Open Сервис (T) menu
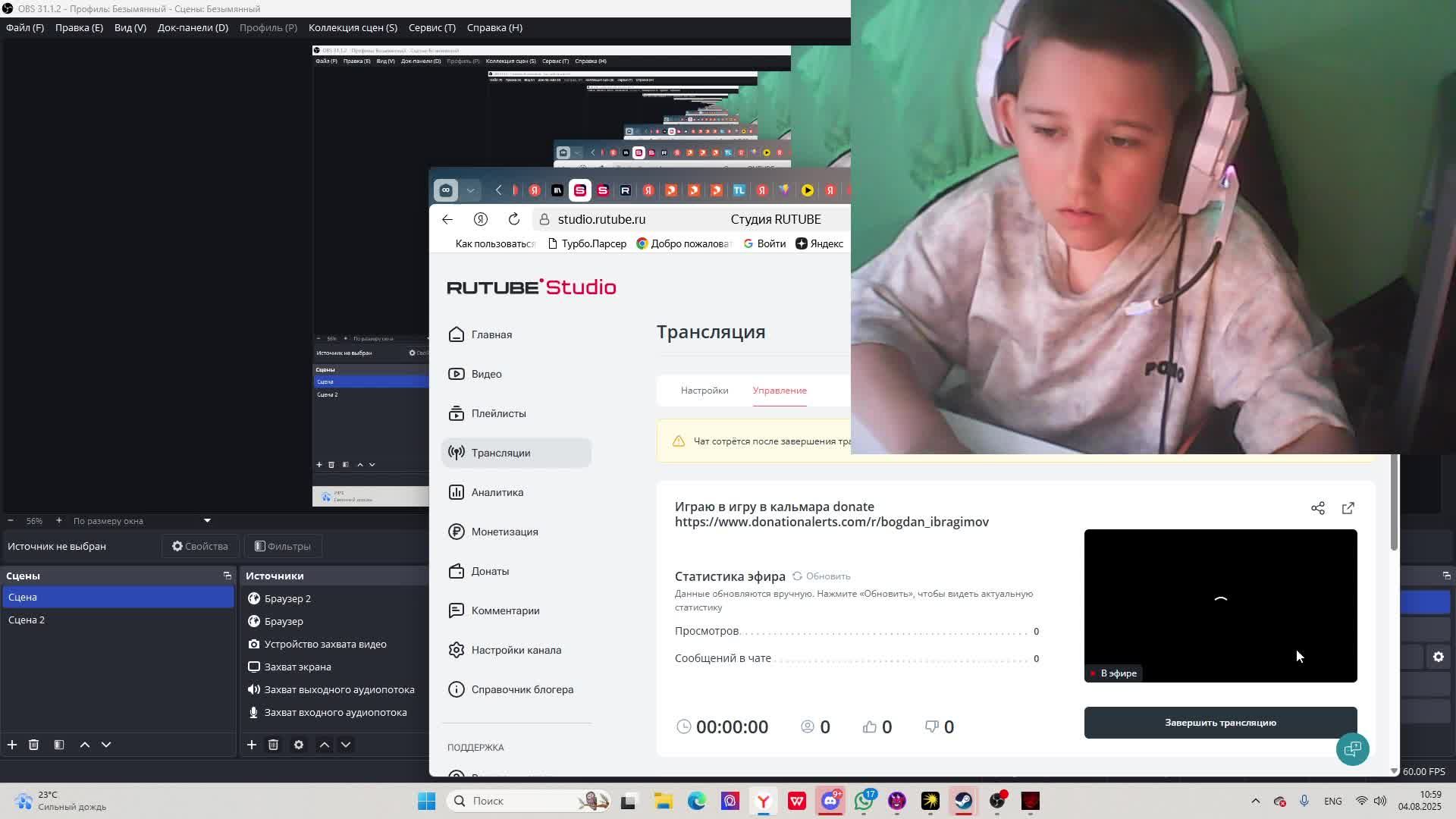Image resolution: width=1456 pixels, height=819 pixels. [431, 27]
